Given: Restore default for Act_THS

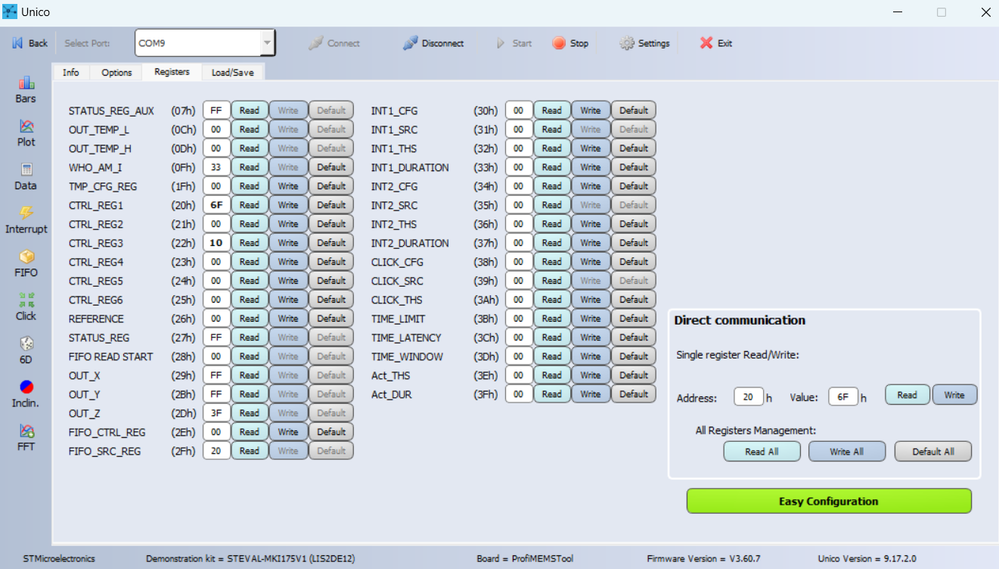Looking at the screenshot, I should 634,375.
